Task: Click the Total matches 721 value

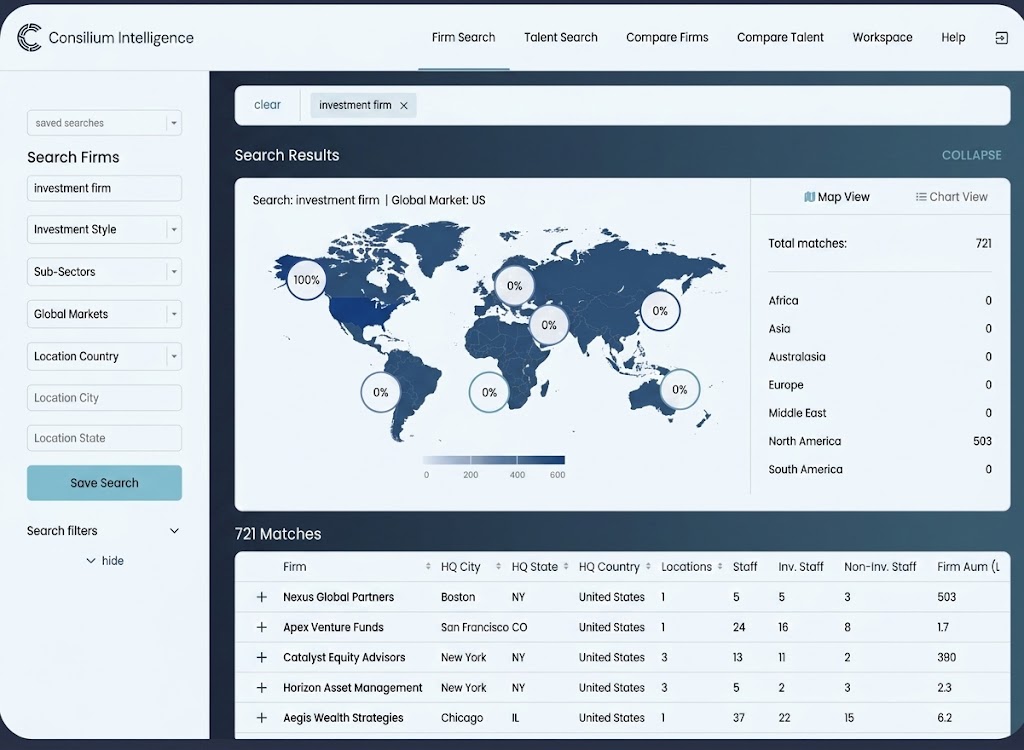Action: point(984,244)
